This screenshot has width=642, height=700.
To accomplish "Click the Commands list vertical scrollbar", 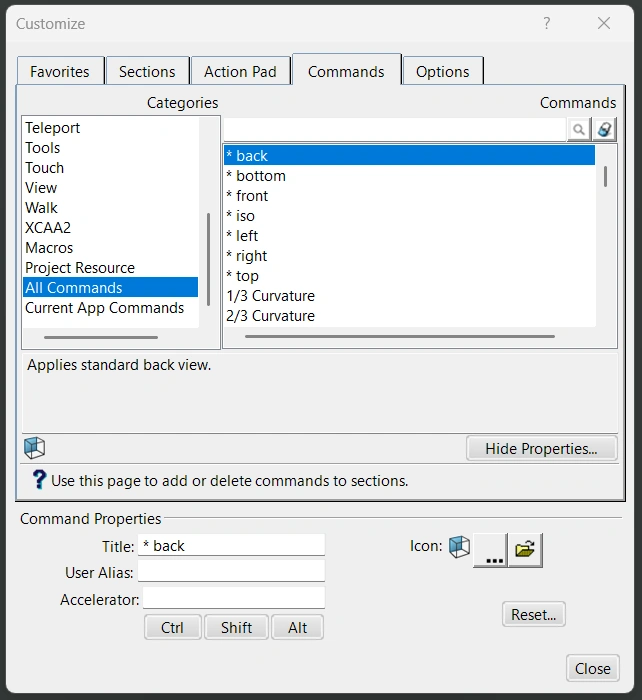I will pos(605,177).
